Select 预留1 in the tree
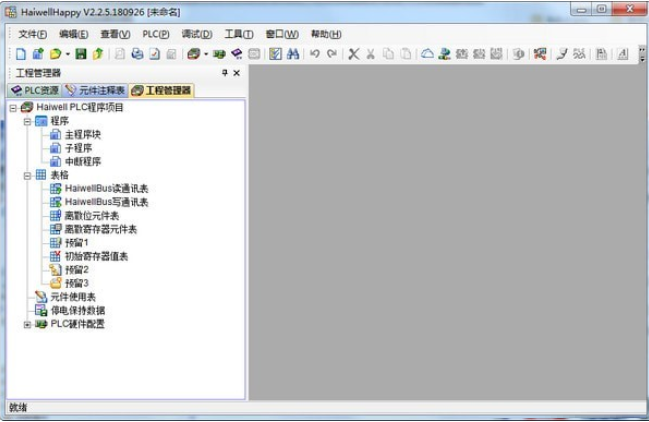 pyautogui.click(x=77, y=242)
